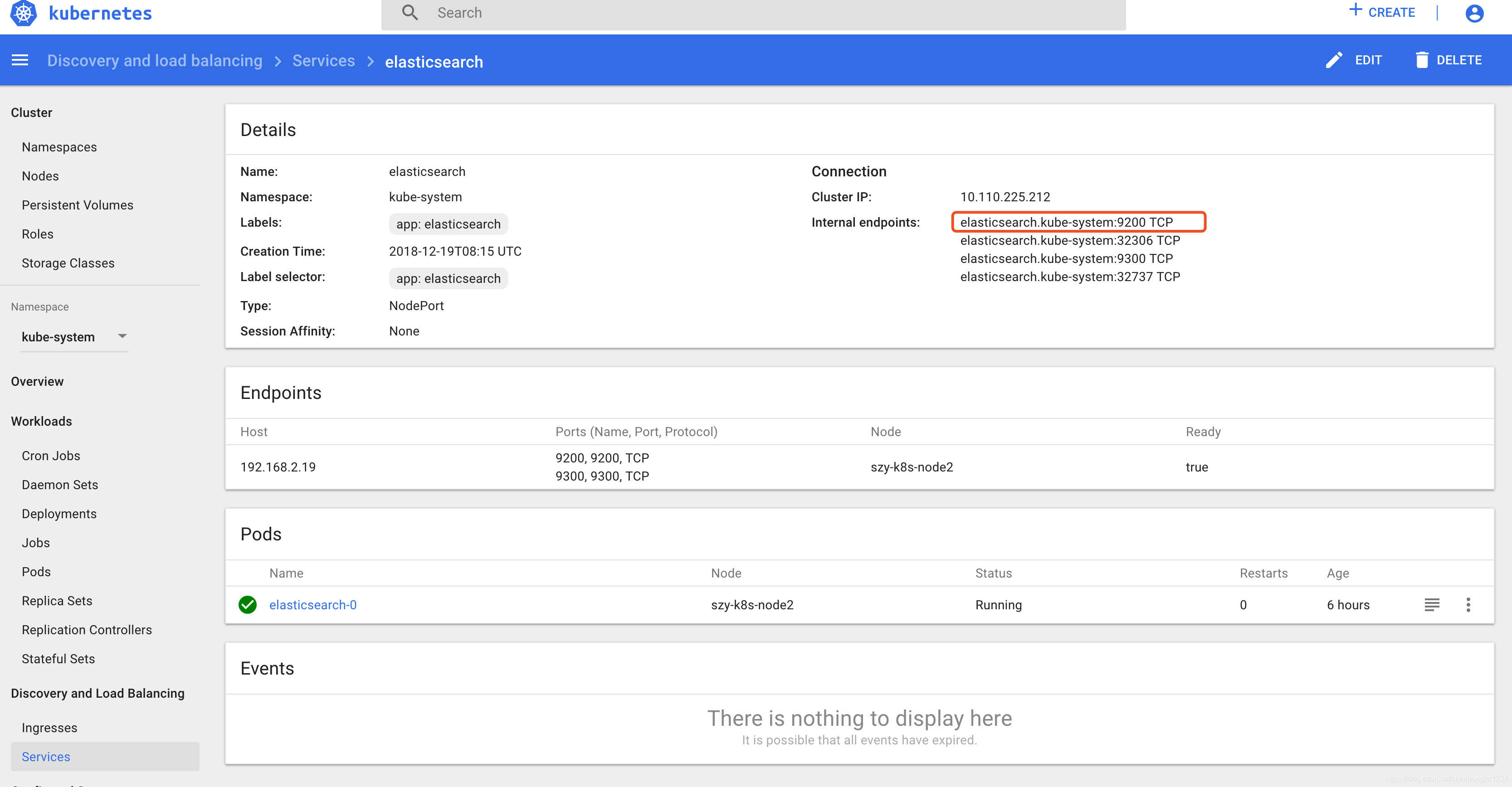Click the 9300, 9300, TCP port entry
This screenshot has width=1512, height=787.
[602, 476]
